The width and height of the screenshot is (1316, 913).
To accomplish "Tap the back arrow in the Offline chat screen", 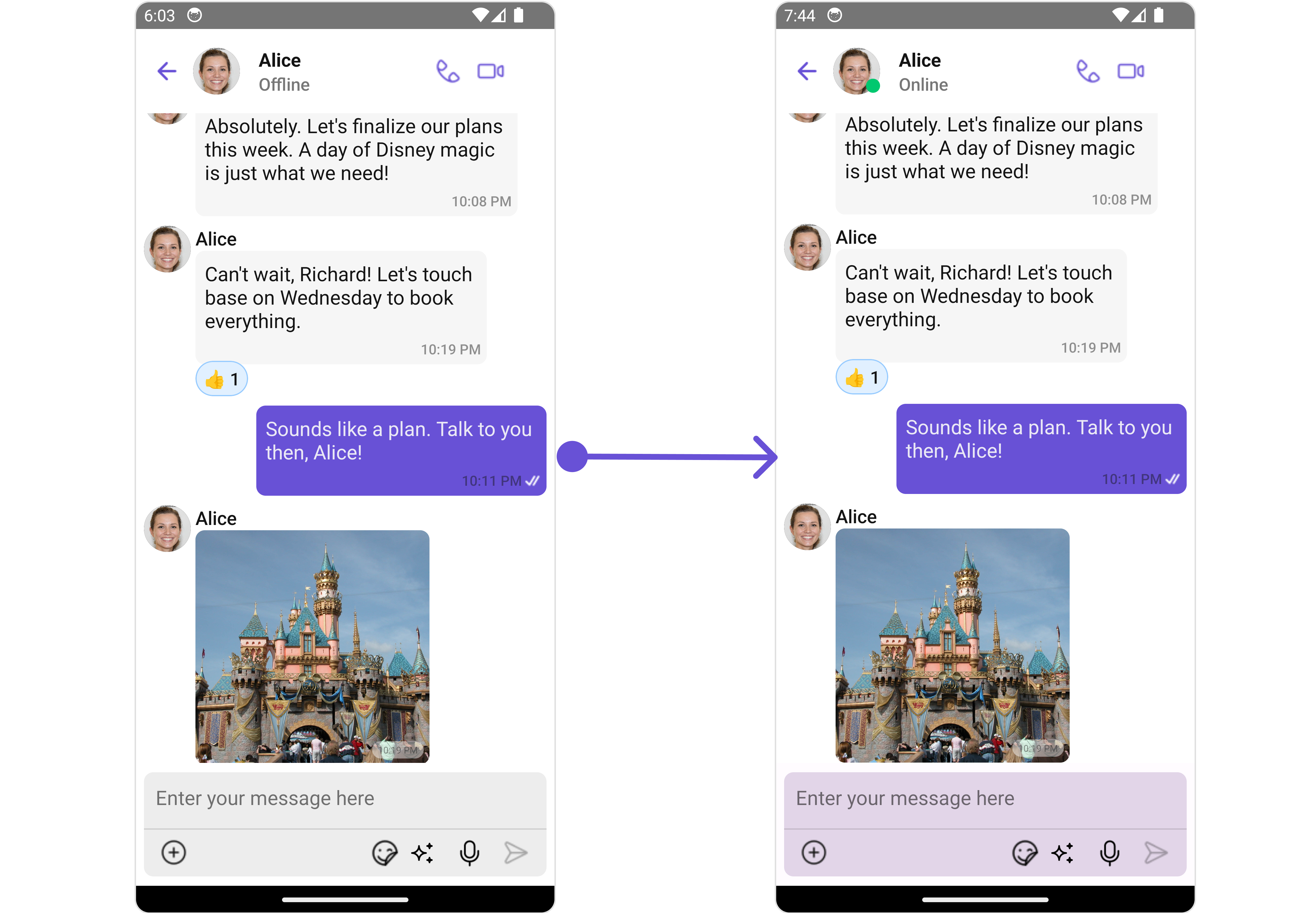I will 166,71.
